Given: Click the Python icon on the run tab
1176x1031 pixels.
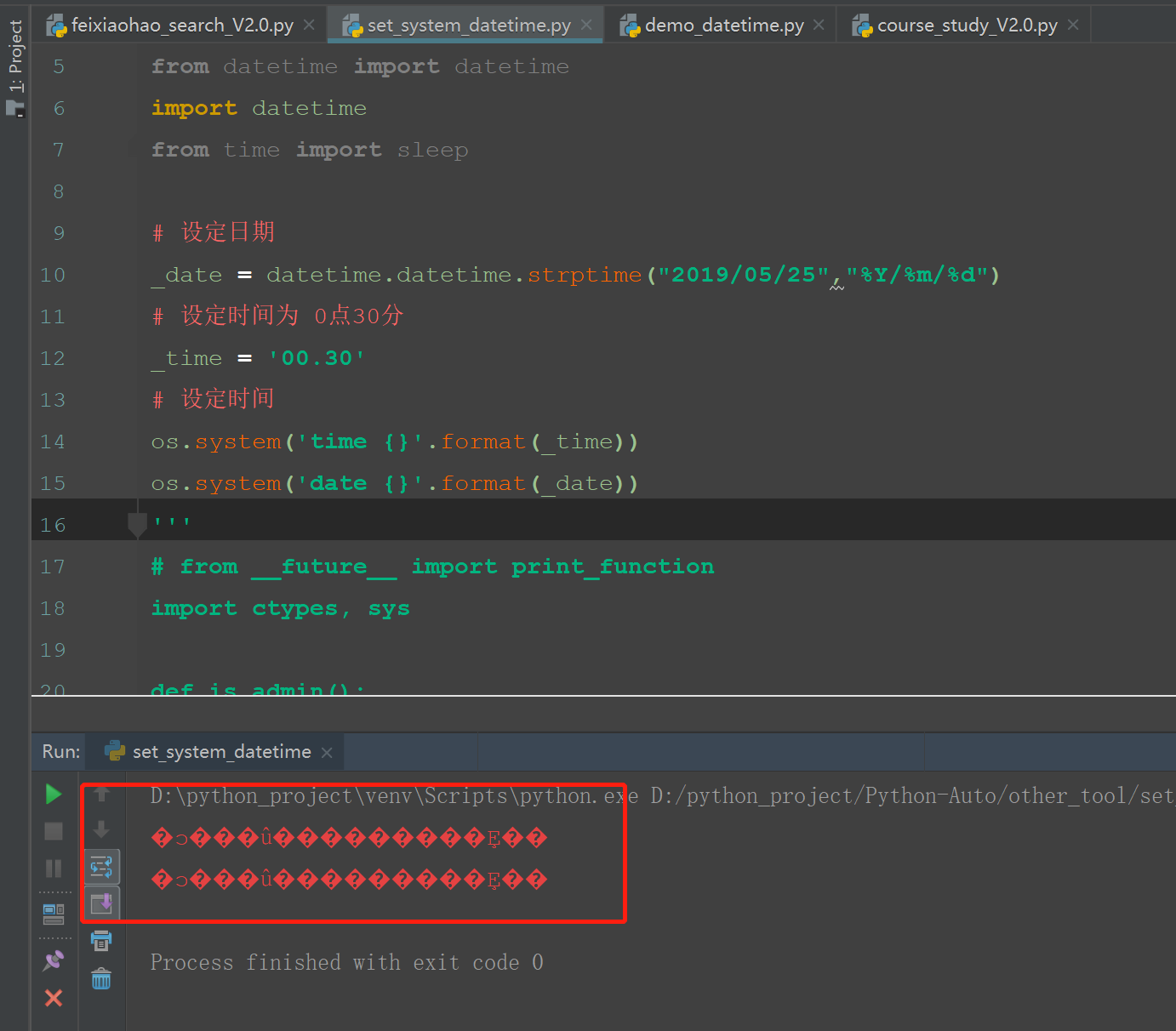Looking at the screenshot, I should point(113,751).
